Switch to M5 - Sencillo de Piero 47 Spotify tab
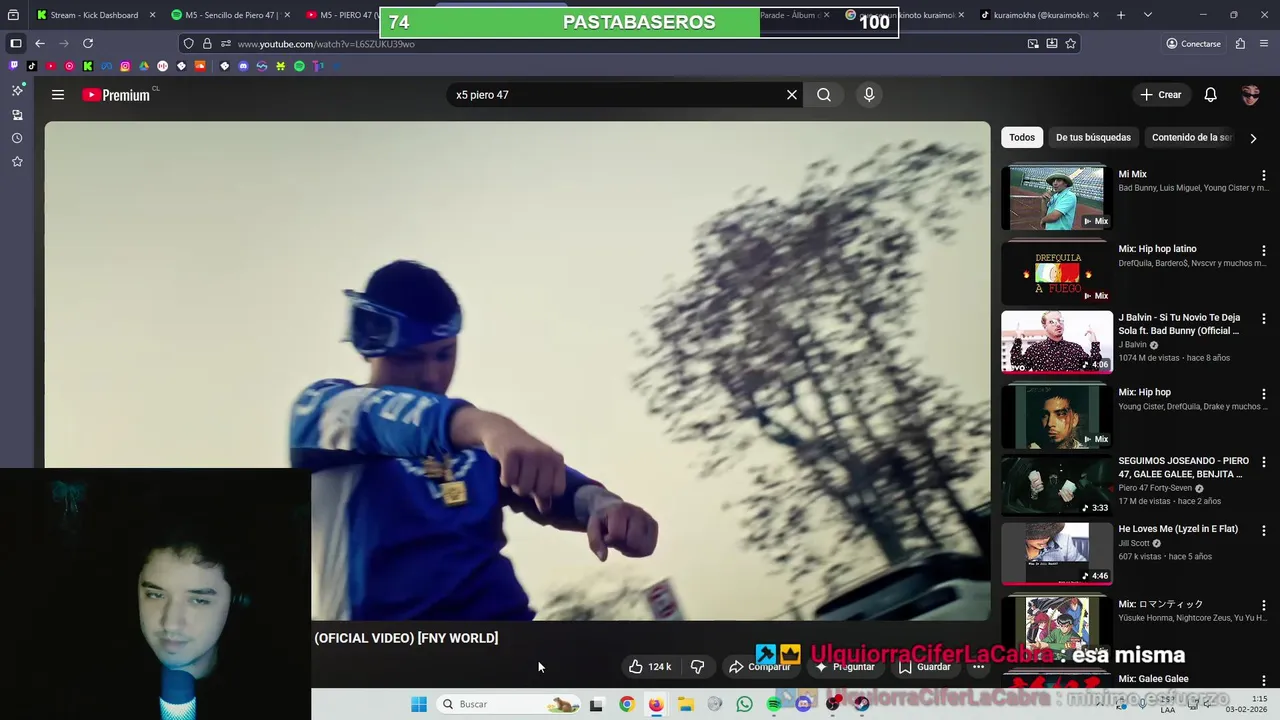This screenshot has width=1280, height=720. 231,15
